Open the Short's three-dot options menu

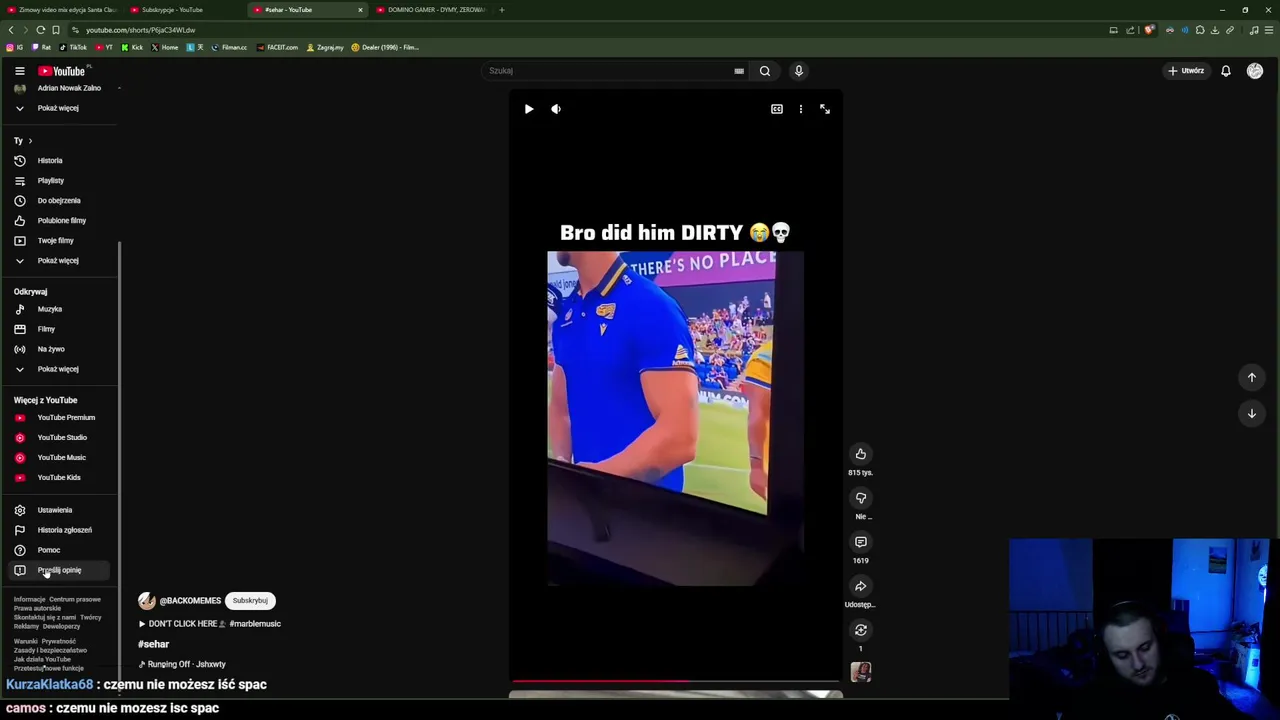click(x=801, y=109)
